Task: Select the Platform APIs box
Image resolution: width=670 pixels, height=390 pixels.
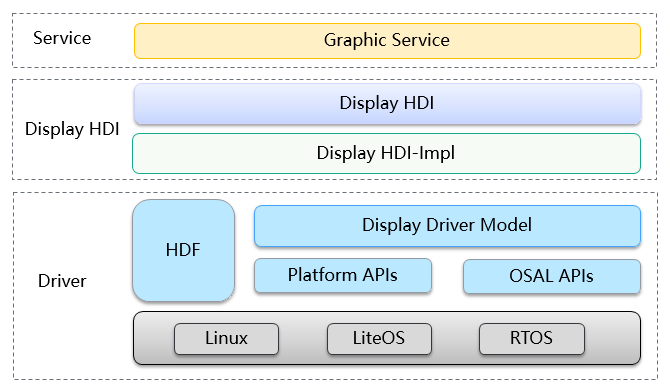Action: (x=343, y=275)
